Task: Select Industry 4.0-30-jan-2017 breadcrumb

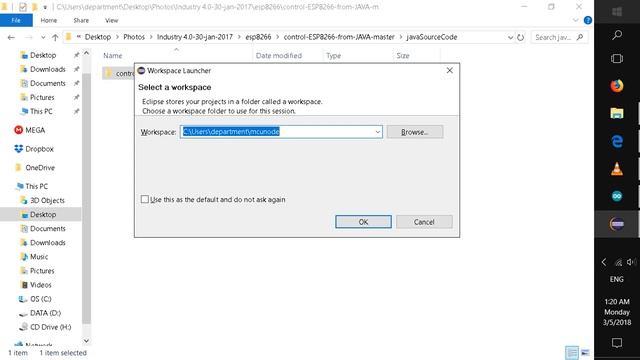Action: click(x=195, y=37)
